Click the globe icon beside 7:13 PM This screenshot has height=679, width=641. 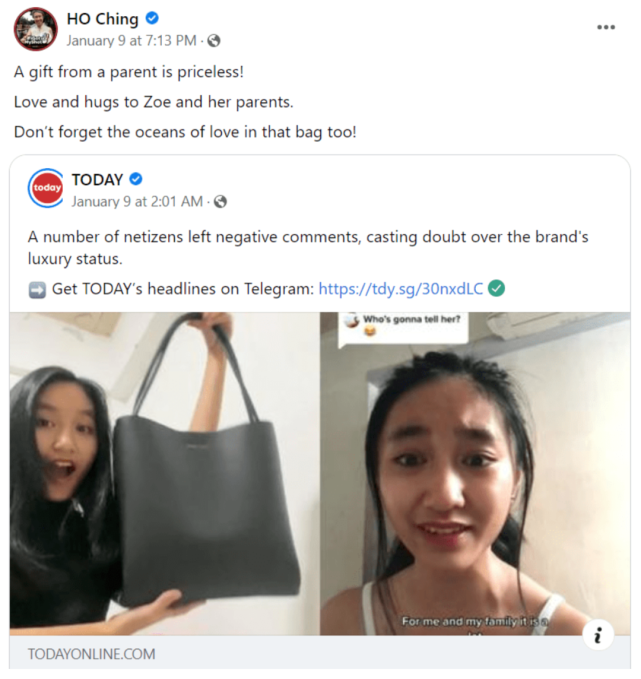pyautogui.click(x=214, y=41)
